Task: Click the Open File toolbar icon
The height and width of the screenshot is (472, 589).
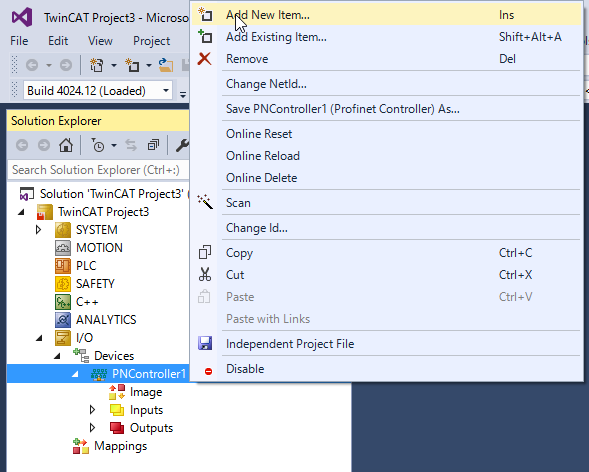Action: pos(166,65)
